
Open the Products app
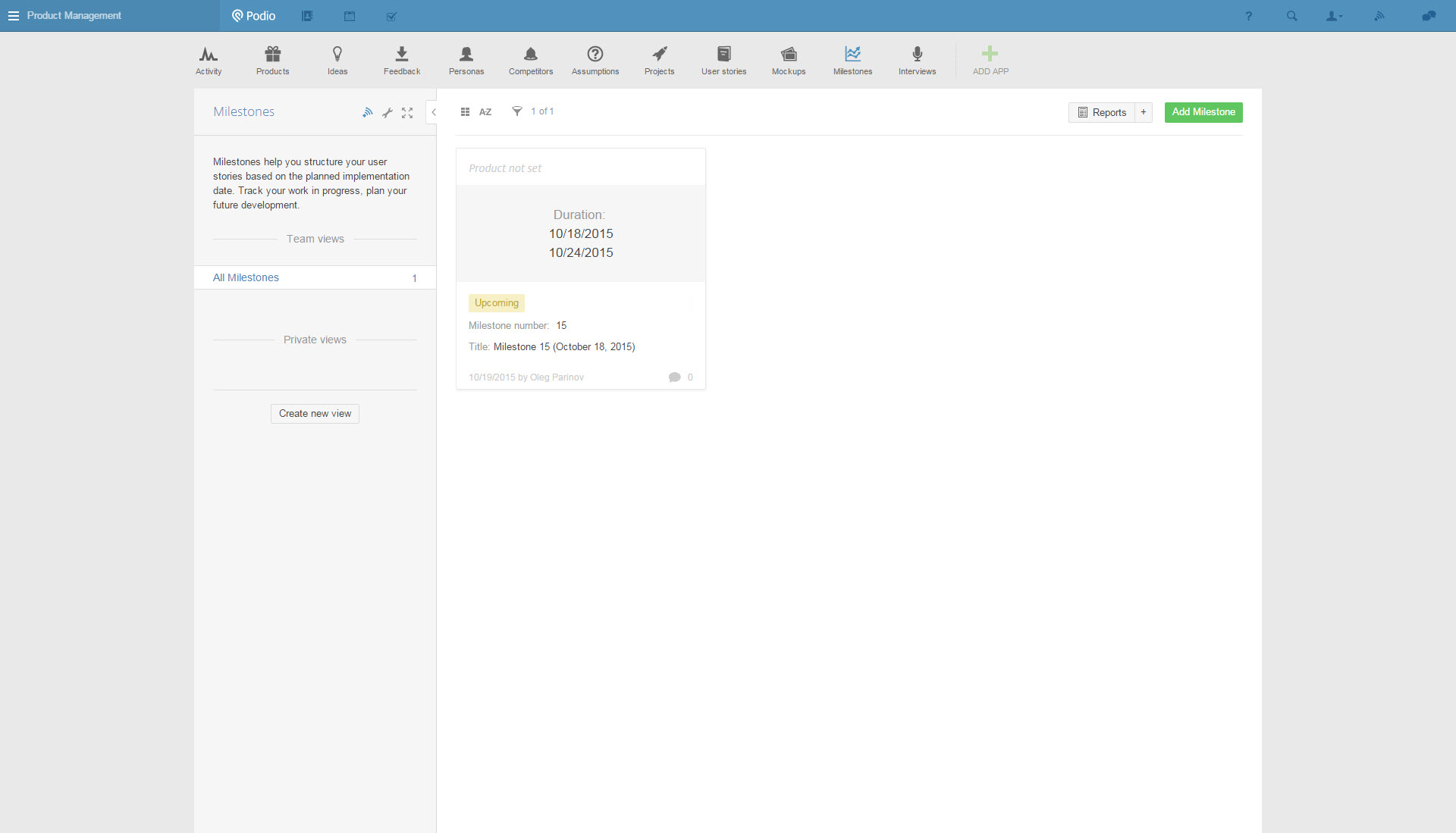(272, 60)
